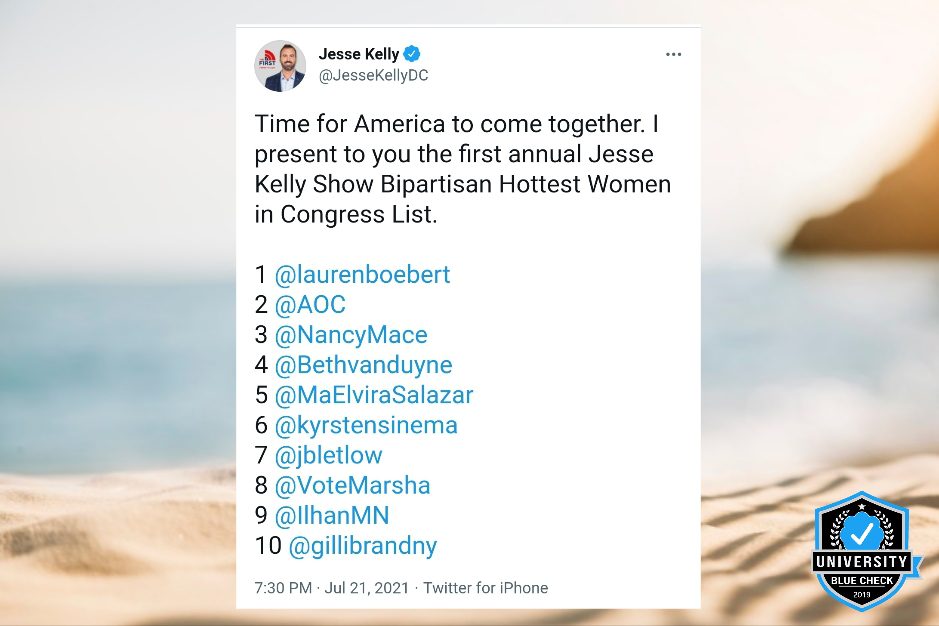Image resolution: width=939 pixels, height=626 pixels.
Task: Open the @AOC mention
Action: click(310, 304)
